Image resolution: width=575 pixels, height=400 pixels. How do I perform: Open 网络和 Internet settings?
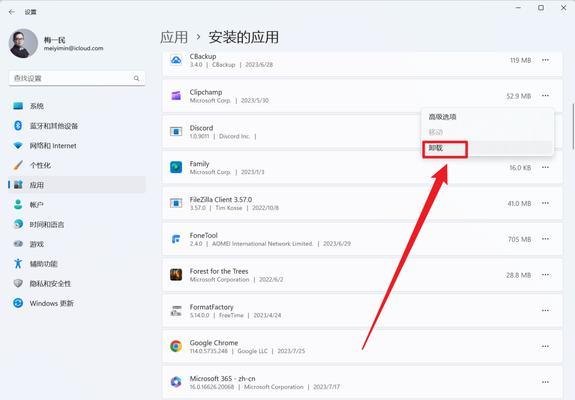pos(77,146)
